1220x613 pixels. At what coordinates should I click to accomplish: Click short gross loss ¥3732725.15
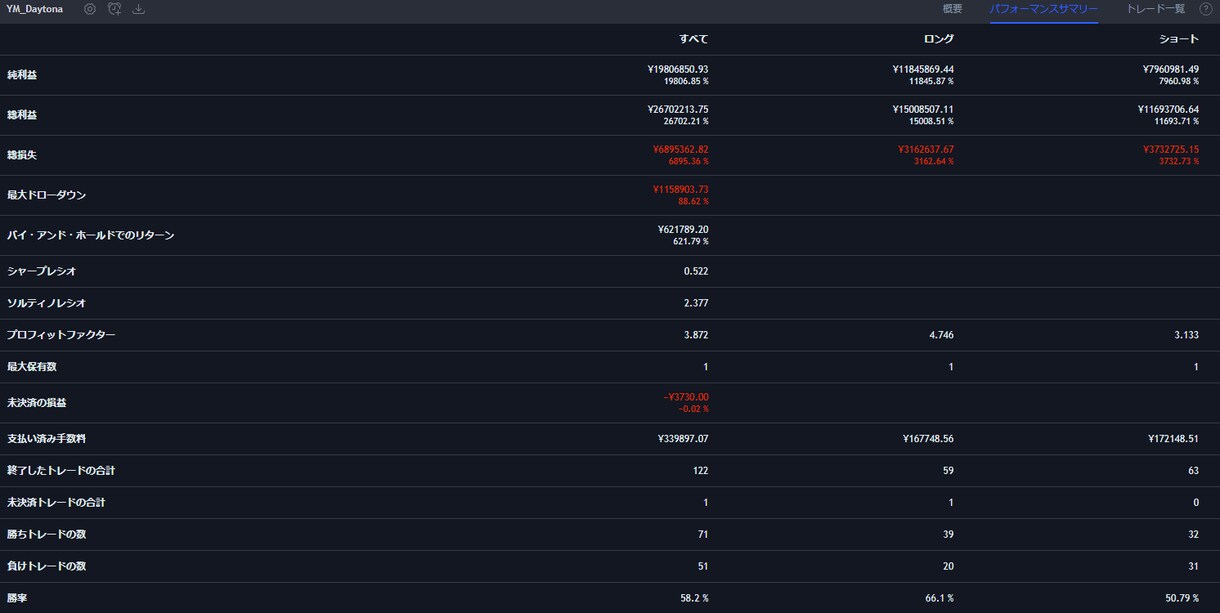[1171, 149]
